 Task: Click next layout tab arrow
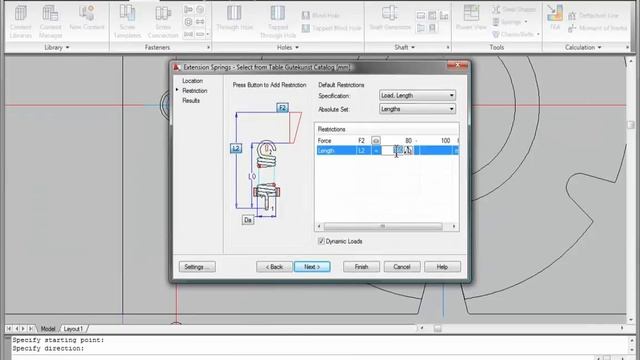[x=23, y=329]
